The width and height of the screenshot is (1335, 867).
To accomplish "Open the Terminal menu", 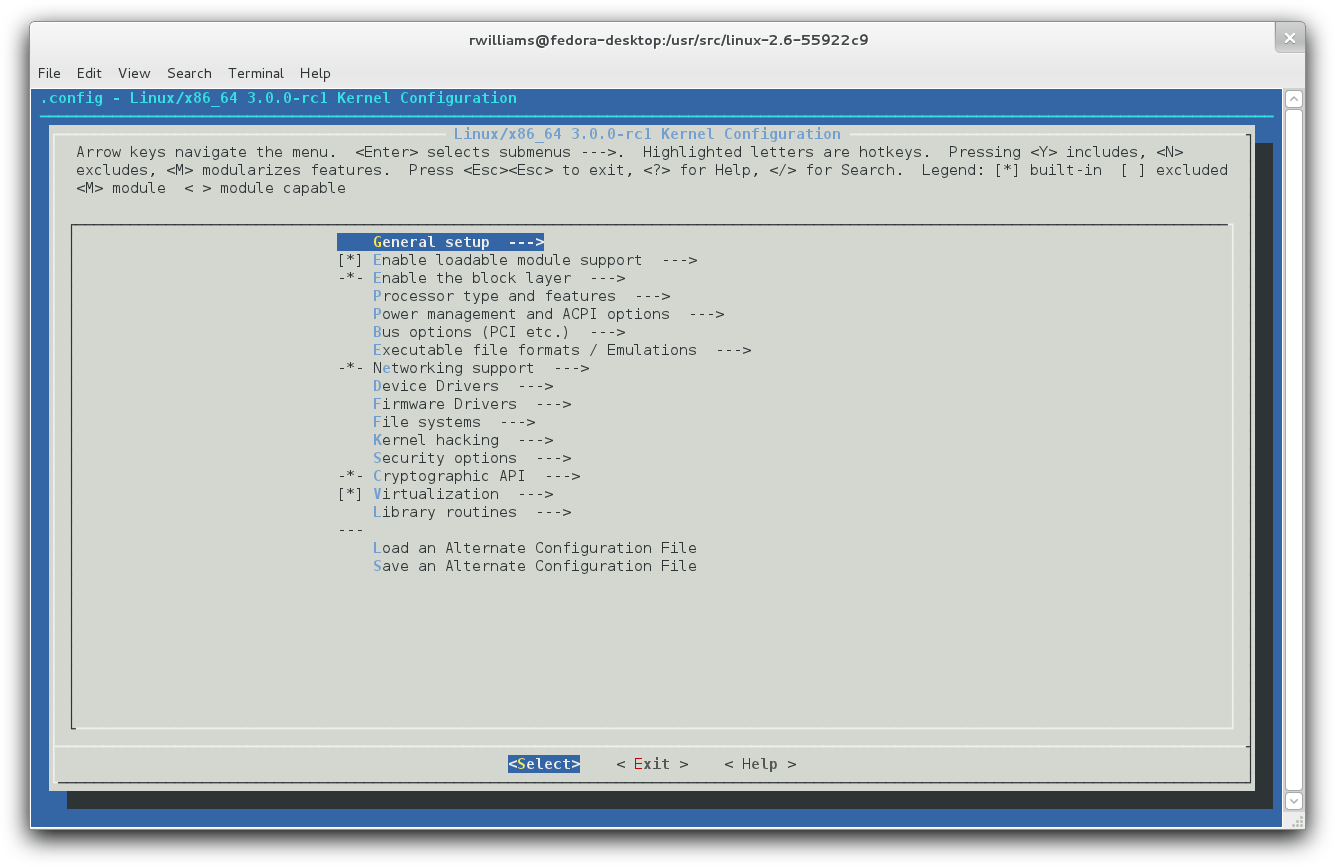I will pyautogui.click(x=256, y=73).
